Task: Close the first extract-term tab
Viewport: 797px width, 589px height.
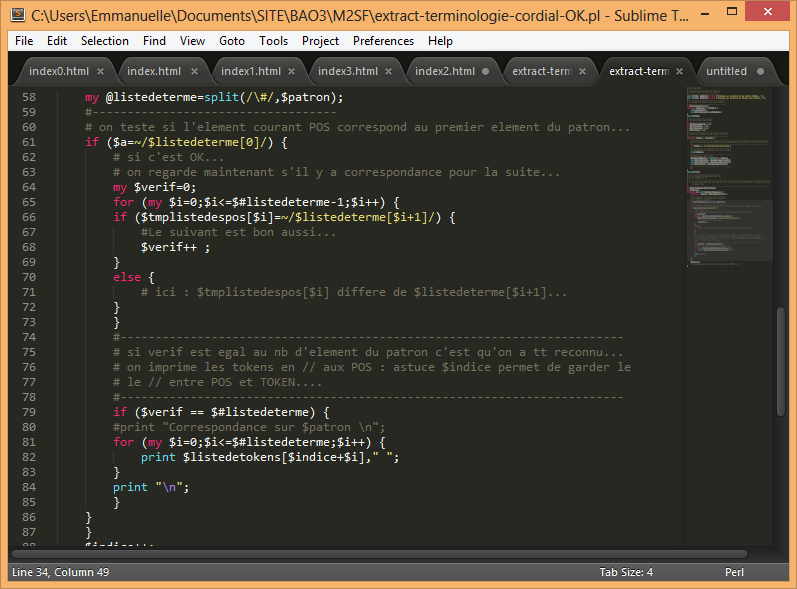Action: click(x=583, y=72)
